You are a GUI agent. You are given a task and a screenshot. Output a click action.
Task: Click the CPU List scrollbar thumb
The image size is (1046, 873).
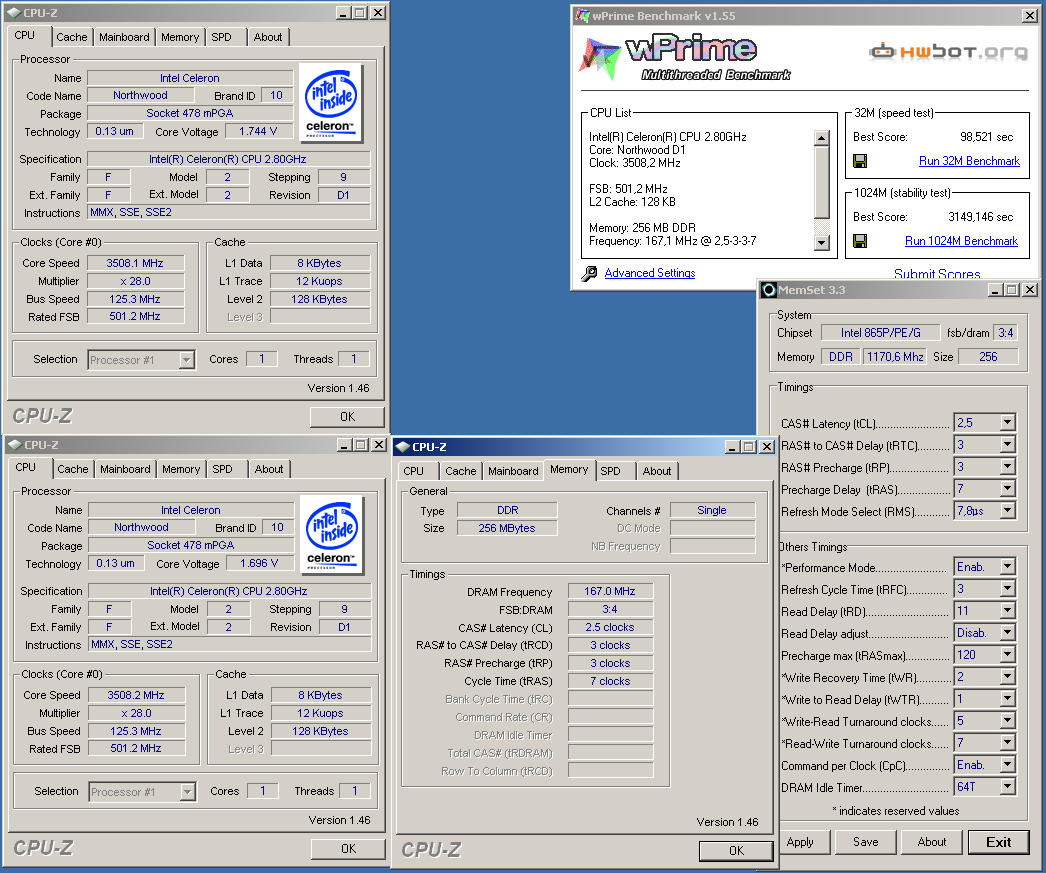[x=822, y=182]
